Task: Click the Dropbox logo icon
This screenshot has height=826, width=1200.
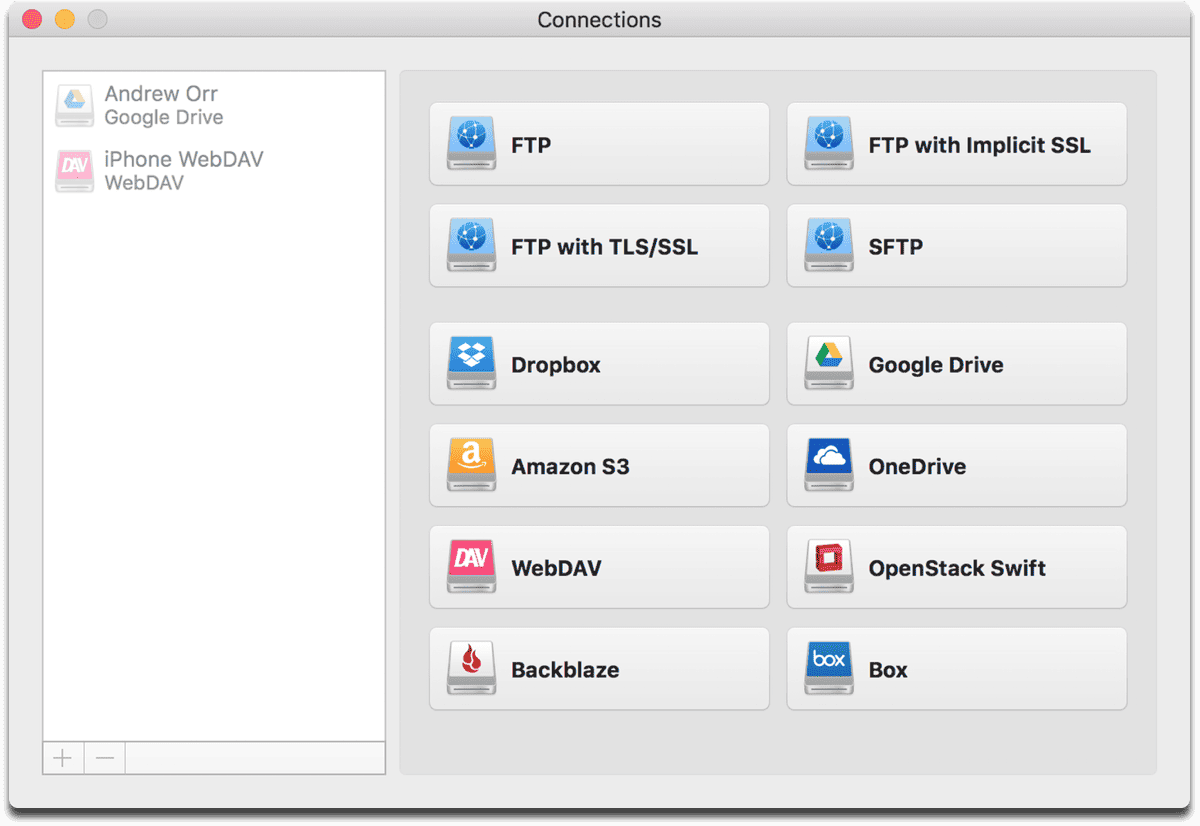Action: (471, 364)
